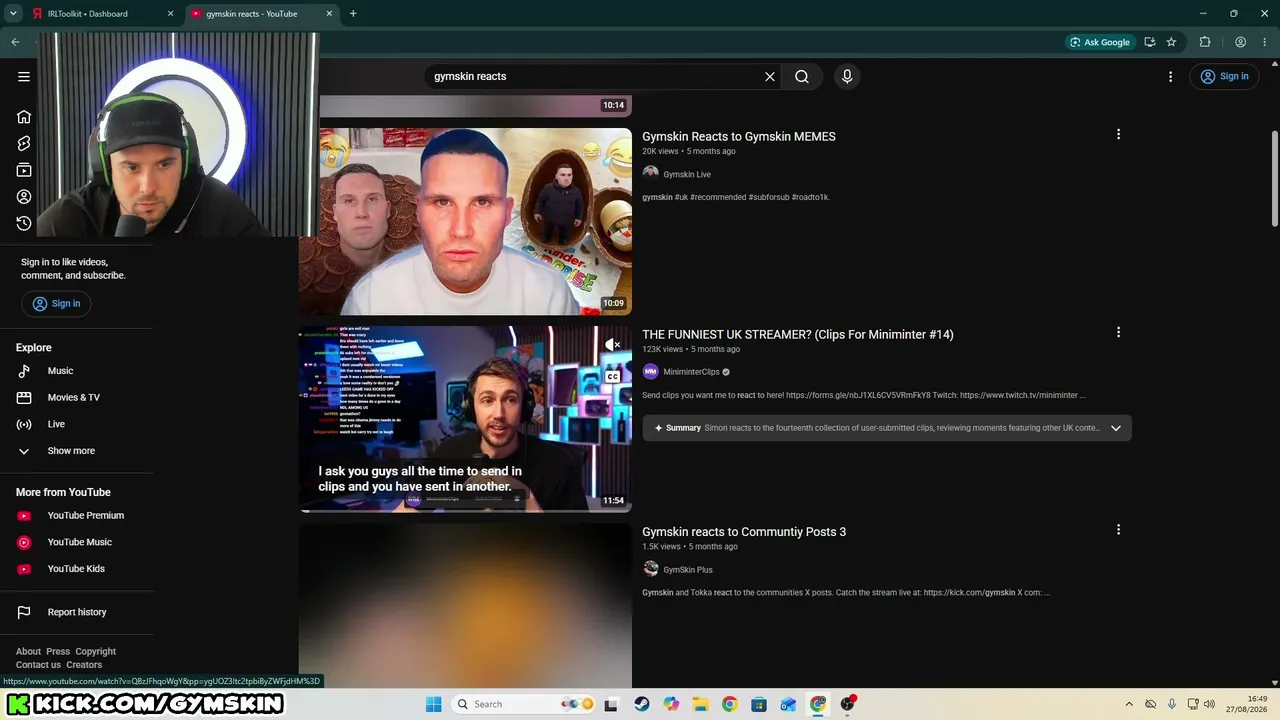Open File Explorer from the taskbar
This screenshot has width=1280, height=720.
click(x=700, y=704)
